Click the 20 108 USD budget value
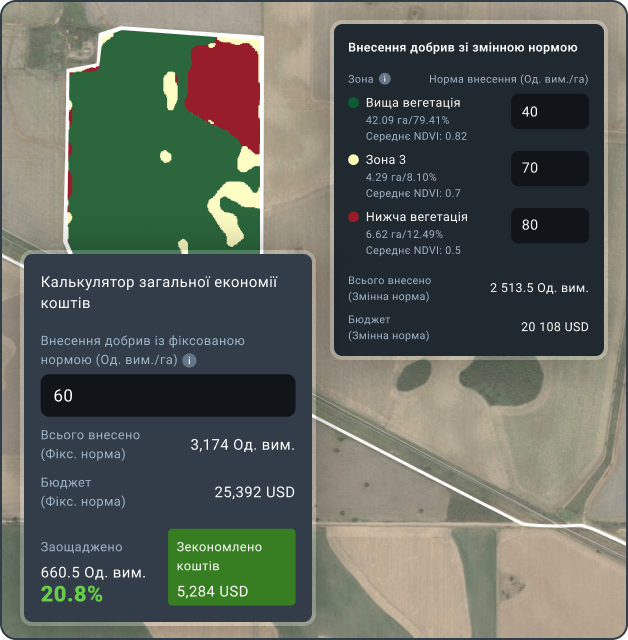628x640 pixels. tap(555, 327)
